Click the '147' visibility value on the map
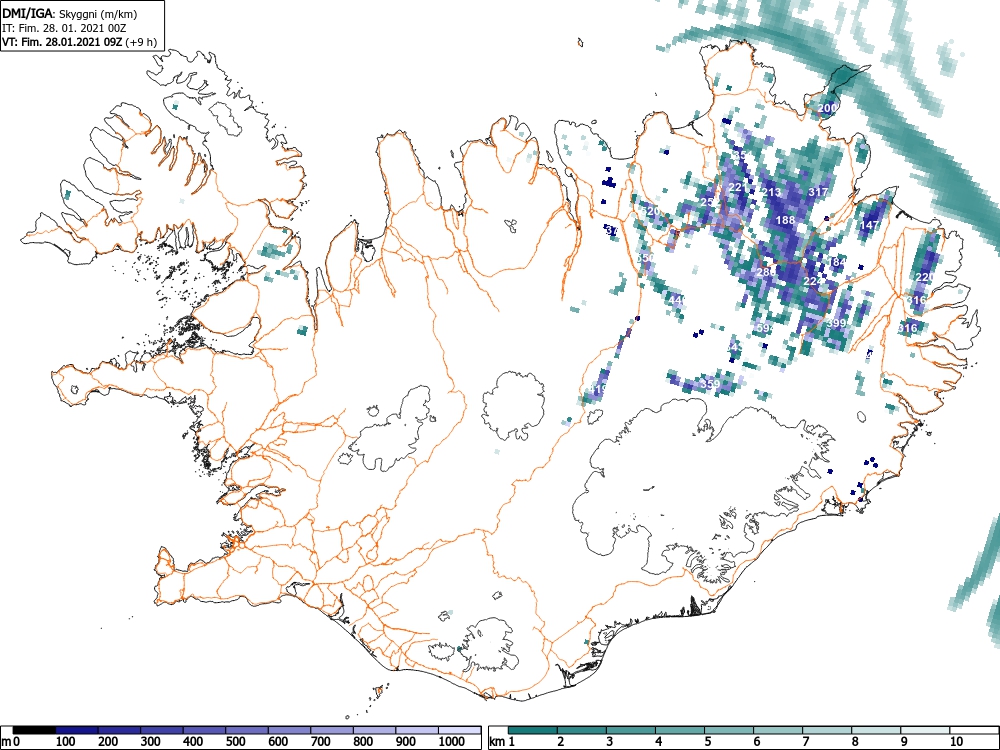 click(869, 225)
